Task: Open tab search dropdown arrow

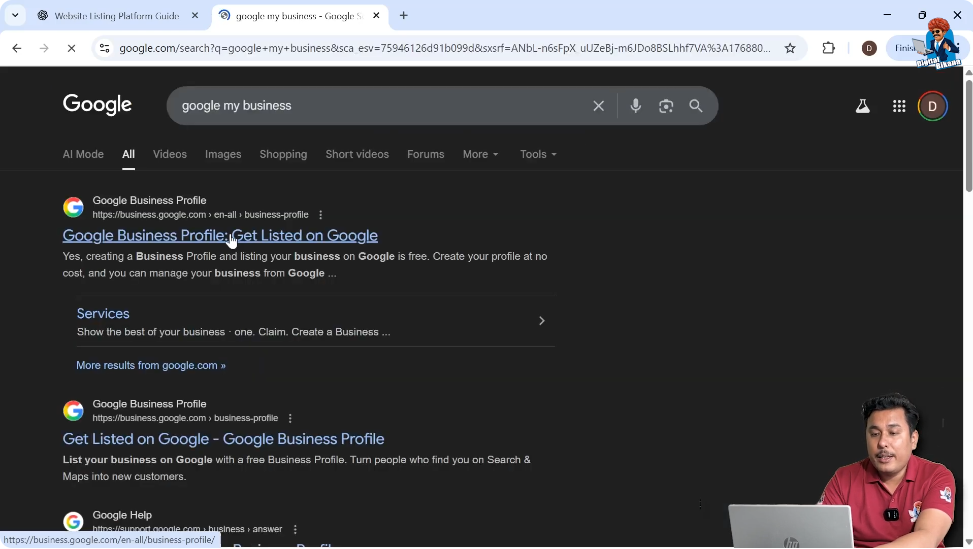Action: [x=15, y=16]
